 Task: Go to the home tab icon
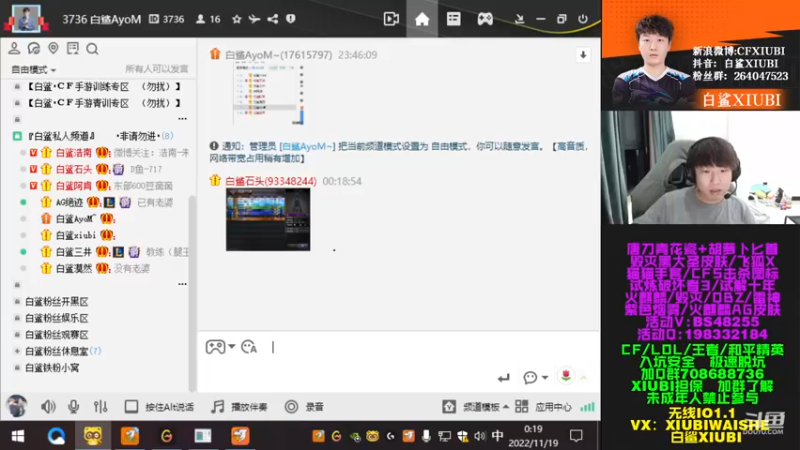tap(422, 19)
